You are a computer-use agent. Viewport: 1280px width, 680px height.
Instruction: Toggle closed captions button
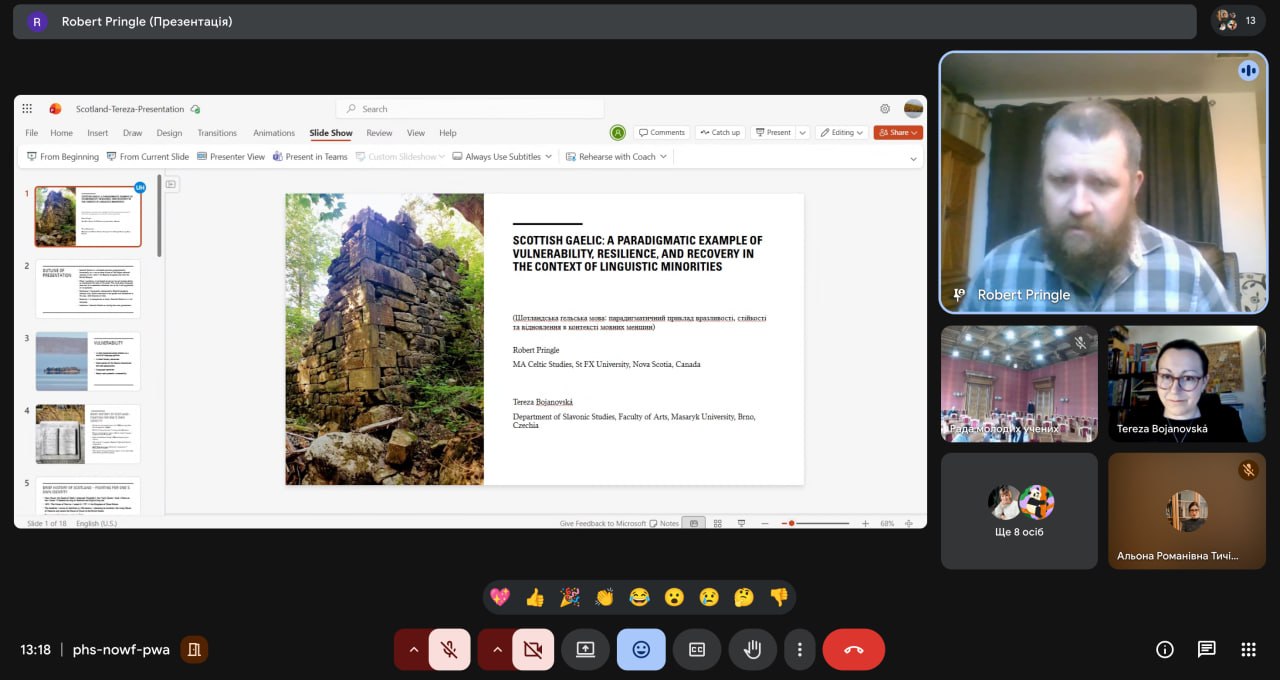pos(697,649)
